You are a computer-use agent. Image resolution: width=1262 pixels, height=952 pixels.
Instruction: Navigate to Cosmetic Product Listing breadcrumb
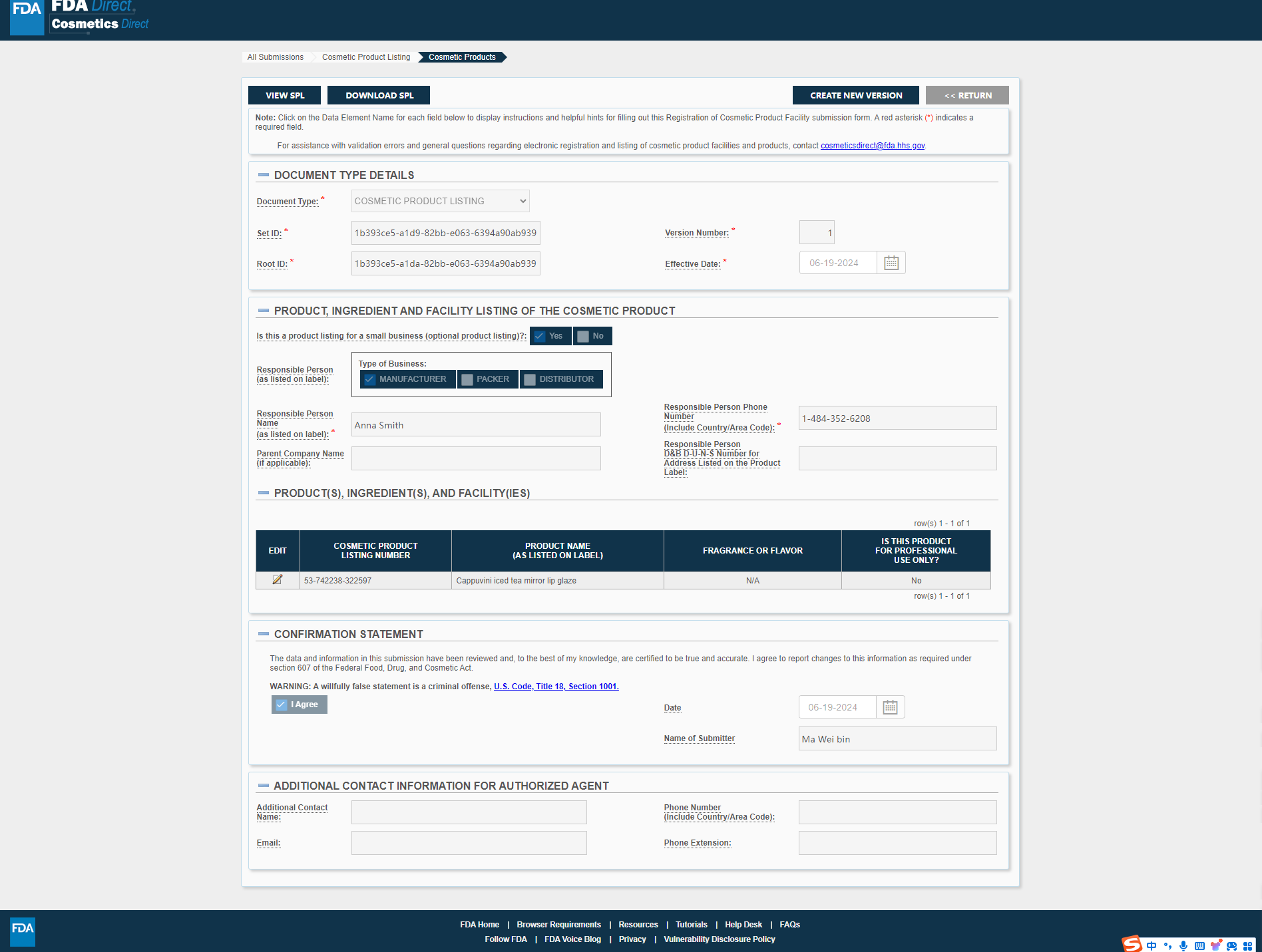point(365,57)
